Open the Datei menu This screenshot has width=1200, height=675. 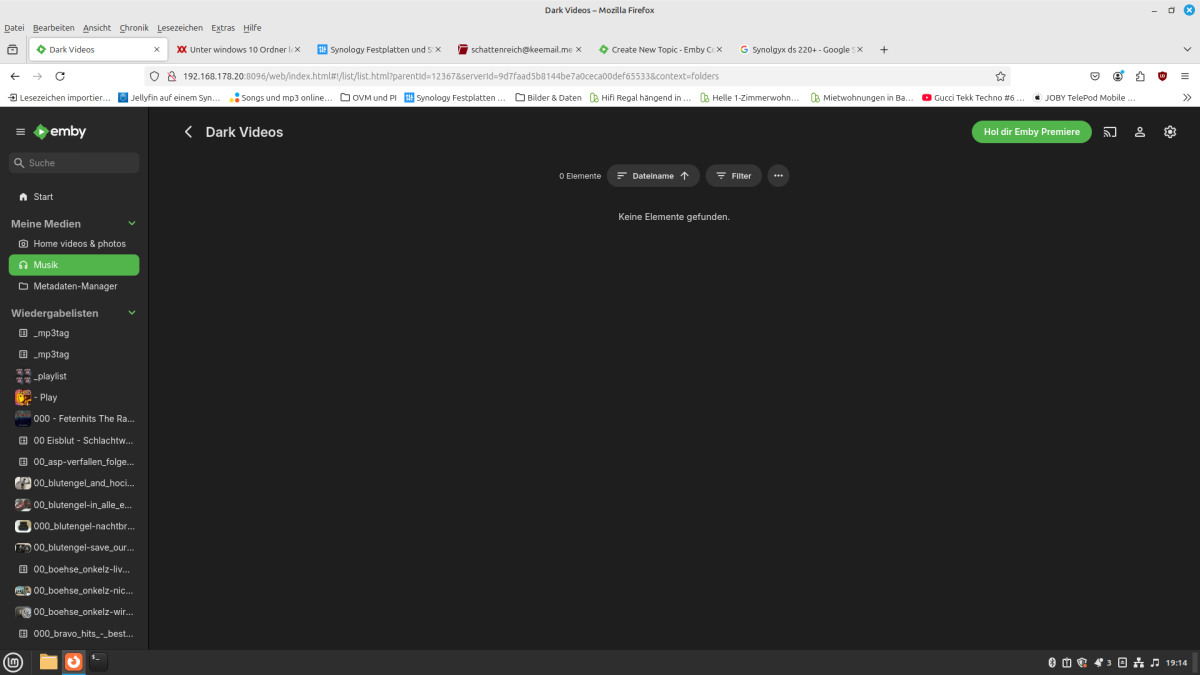14,28
